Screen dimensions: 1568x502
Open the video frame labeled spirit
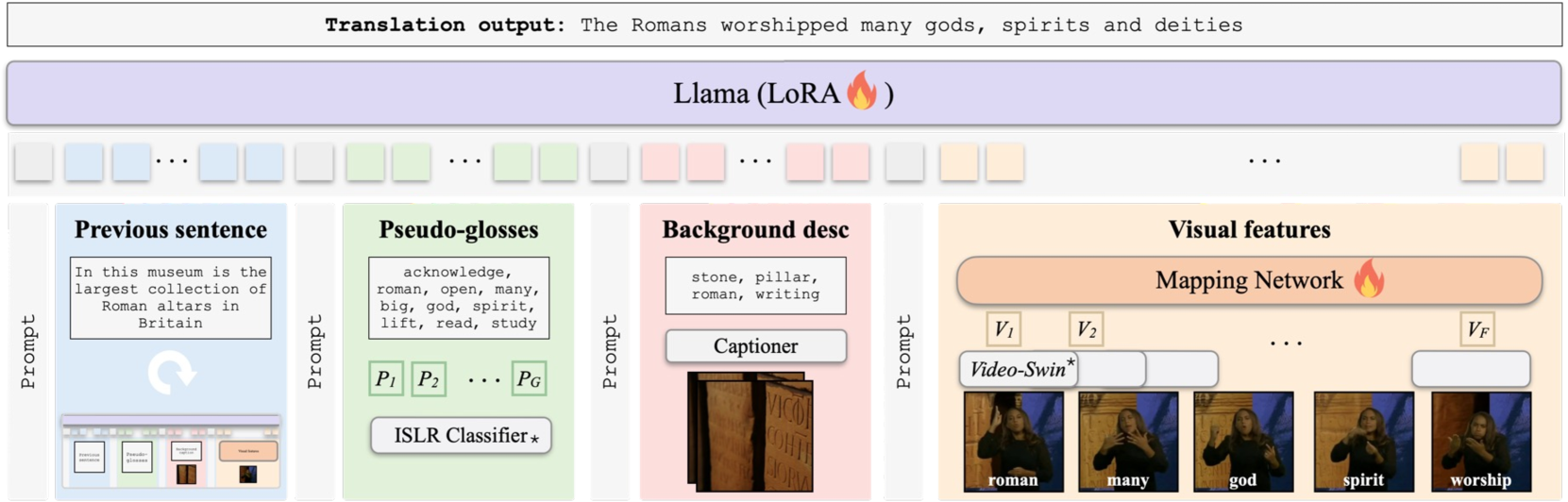point(1363,442)
